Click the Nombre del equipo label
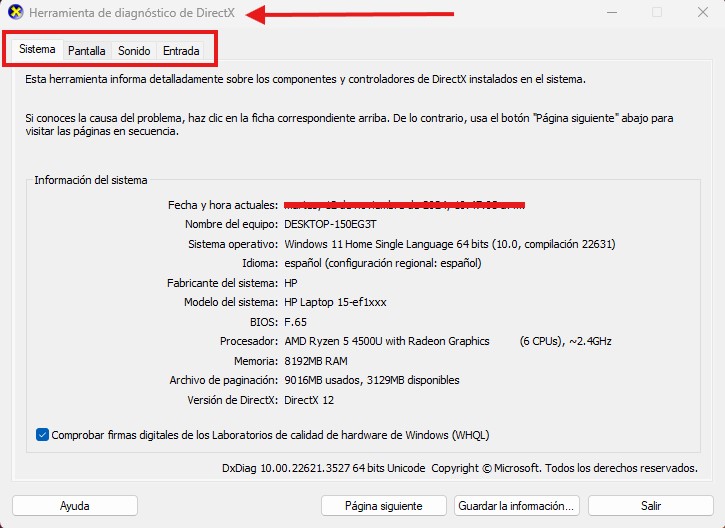725x528 pixels. pyautogui.click(x=231, y=224)
